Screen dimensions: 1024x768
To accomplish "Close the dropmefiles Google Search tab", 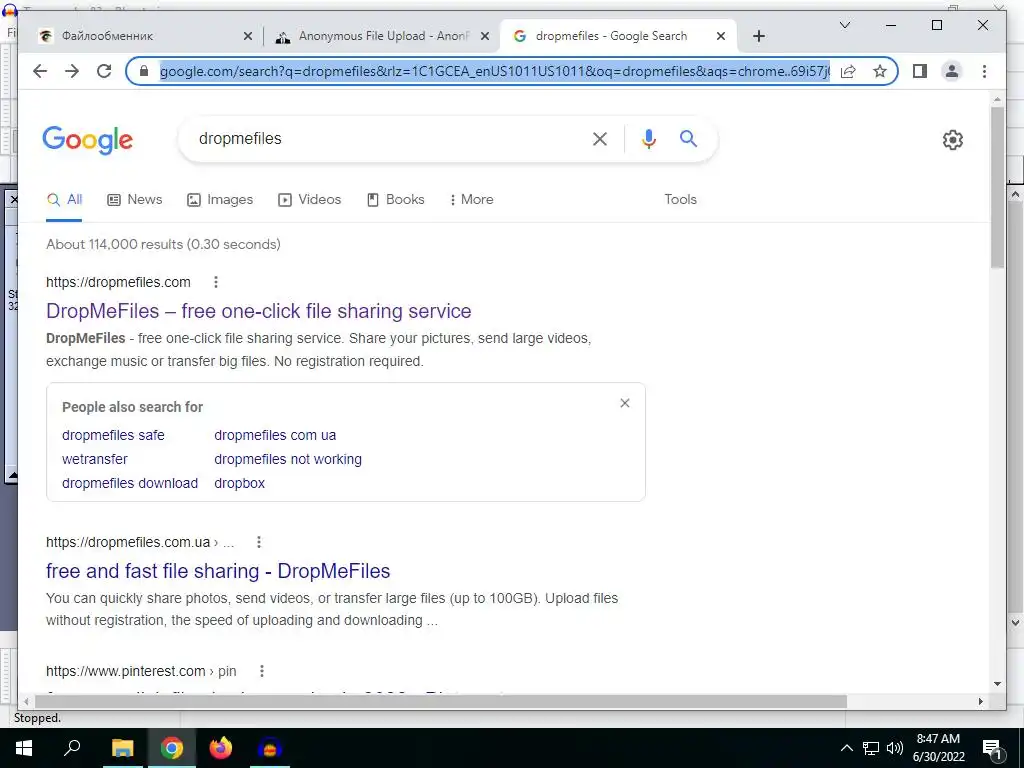I will [x=720, y=37].
